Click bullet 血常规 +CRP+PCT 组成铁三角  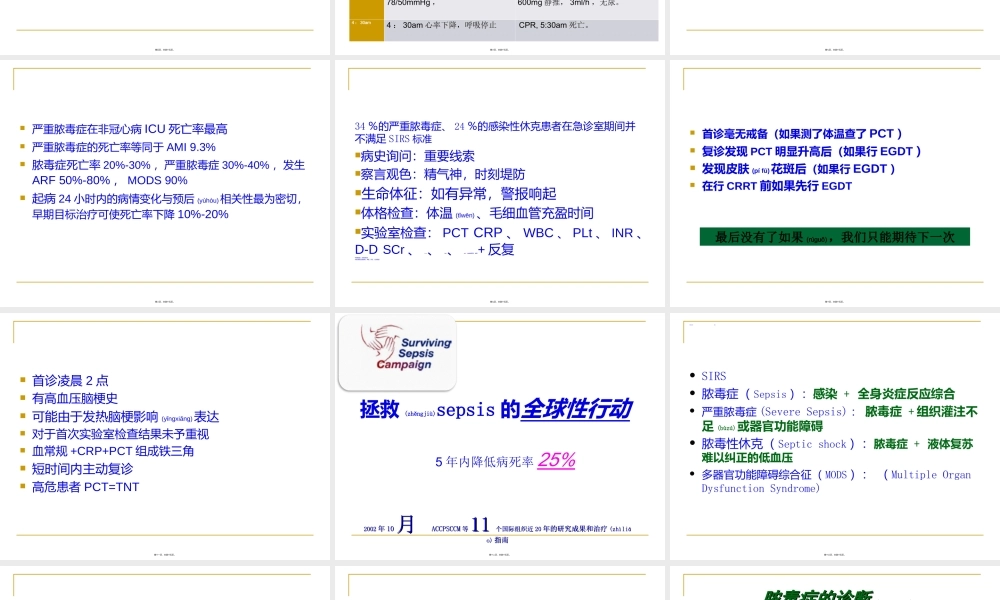113,451
